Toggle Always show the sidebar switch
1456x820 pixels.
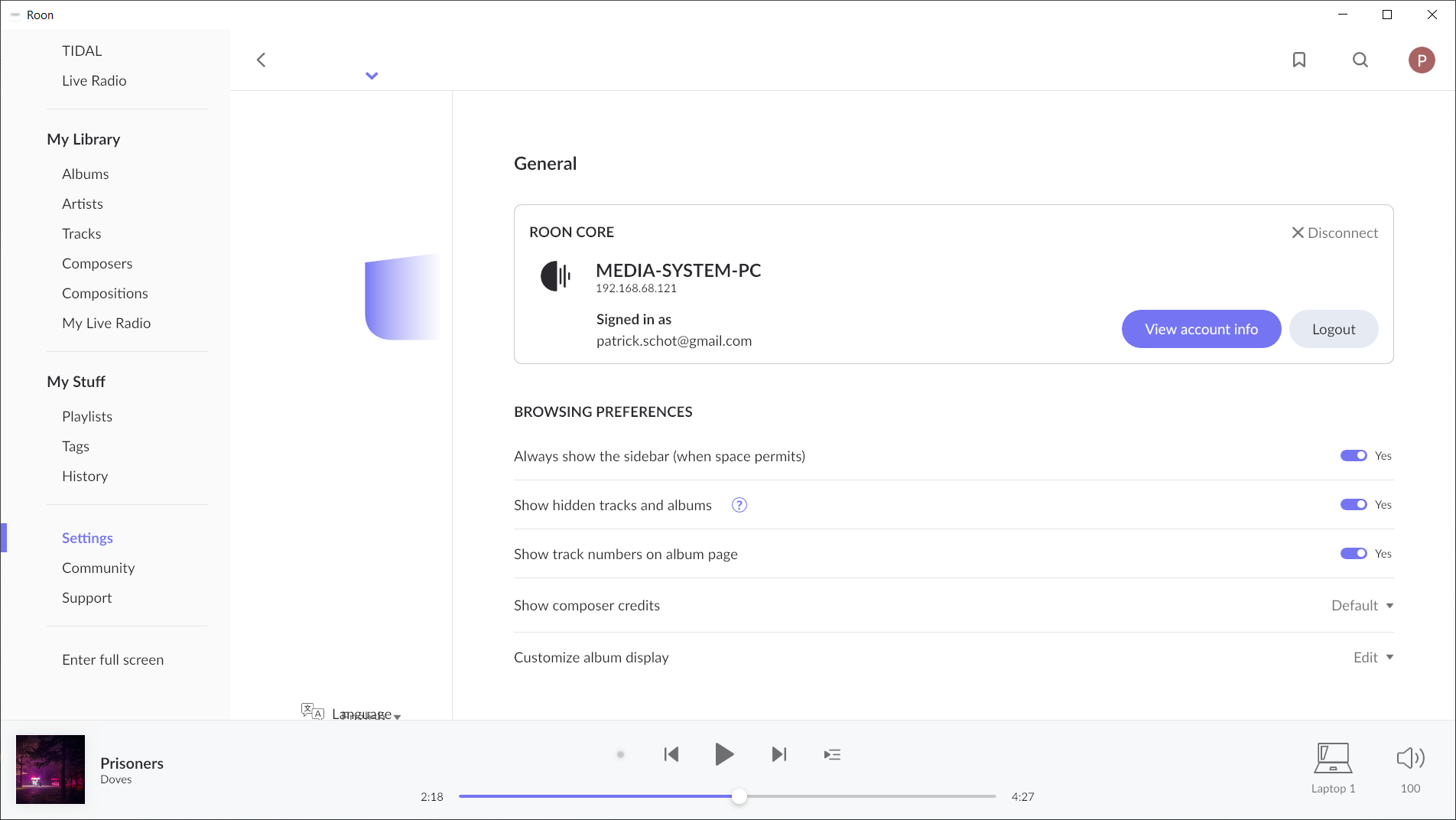(1354, 456)
